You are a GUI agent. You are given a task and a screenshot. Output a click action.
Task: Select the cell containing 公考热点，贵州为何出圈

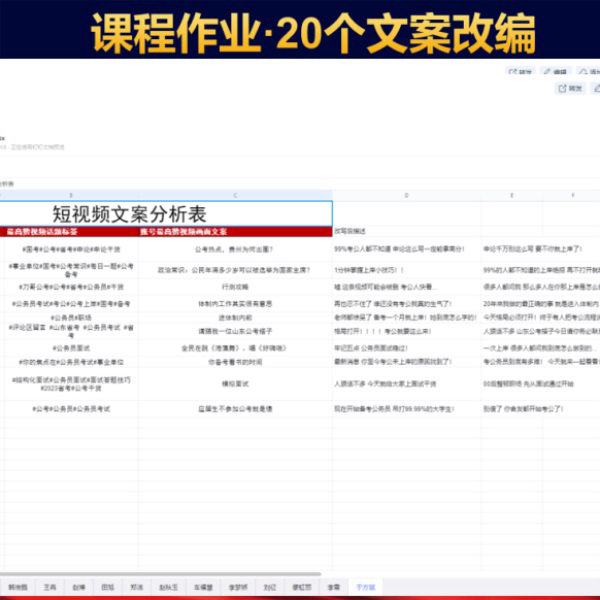234,249
